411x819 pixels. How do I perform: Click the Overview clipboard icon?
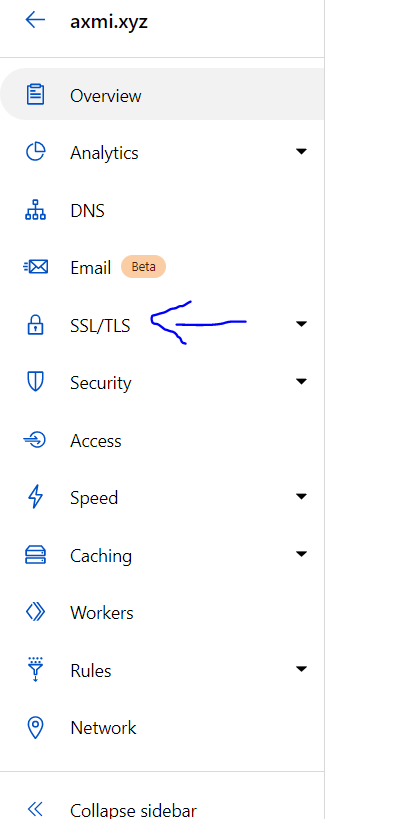click(x=35, y=95)
